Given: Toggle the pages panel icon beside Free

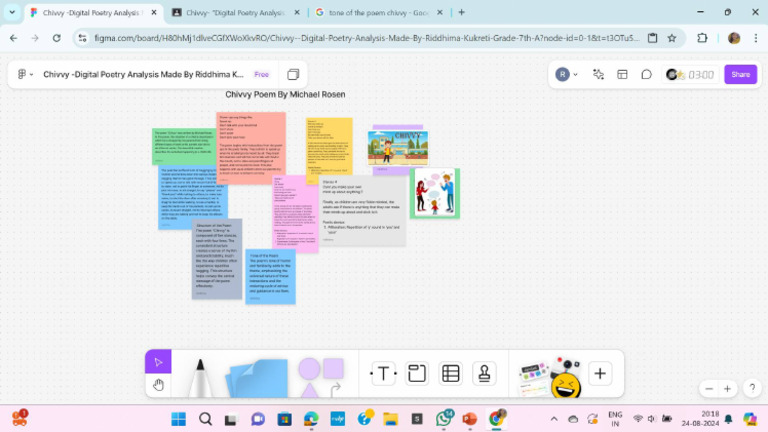Looking at the screenshot, I should coord(293,74).
